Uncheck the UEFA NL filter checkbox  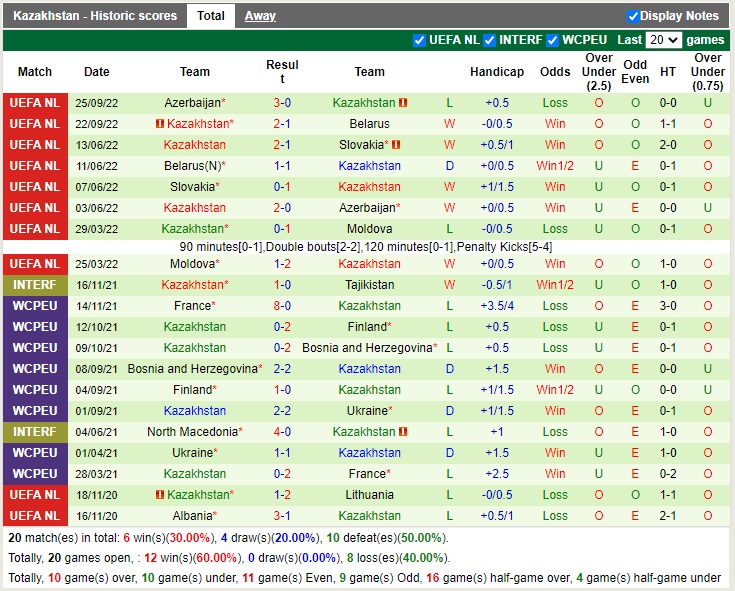(x=420, y=40)
